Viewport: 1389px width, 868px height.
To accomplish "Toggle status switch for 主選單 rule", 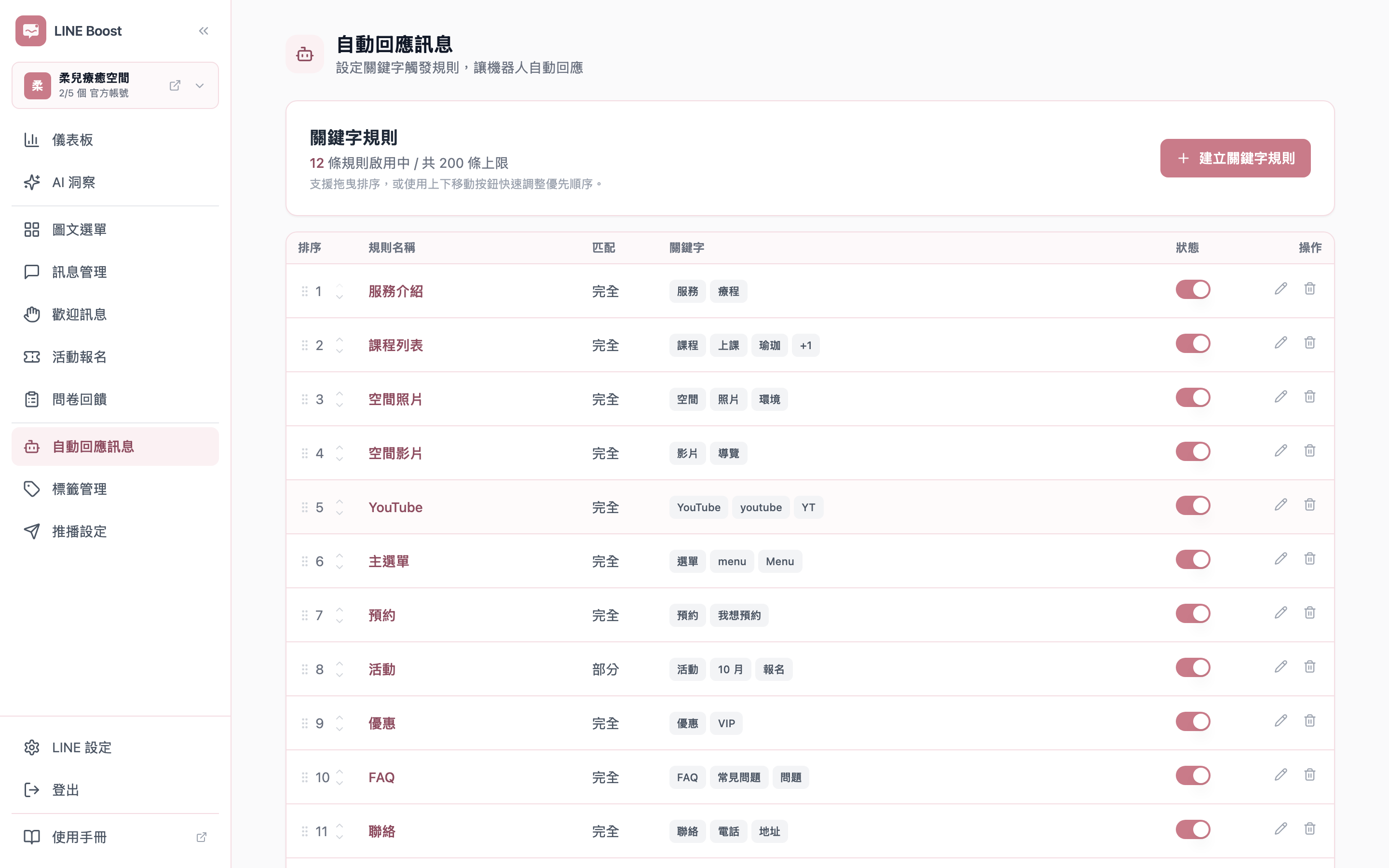I will [1193, 559].
